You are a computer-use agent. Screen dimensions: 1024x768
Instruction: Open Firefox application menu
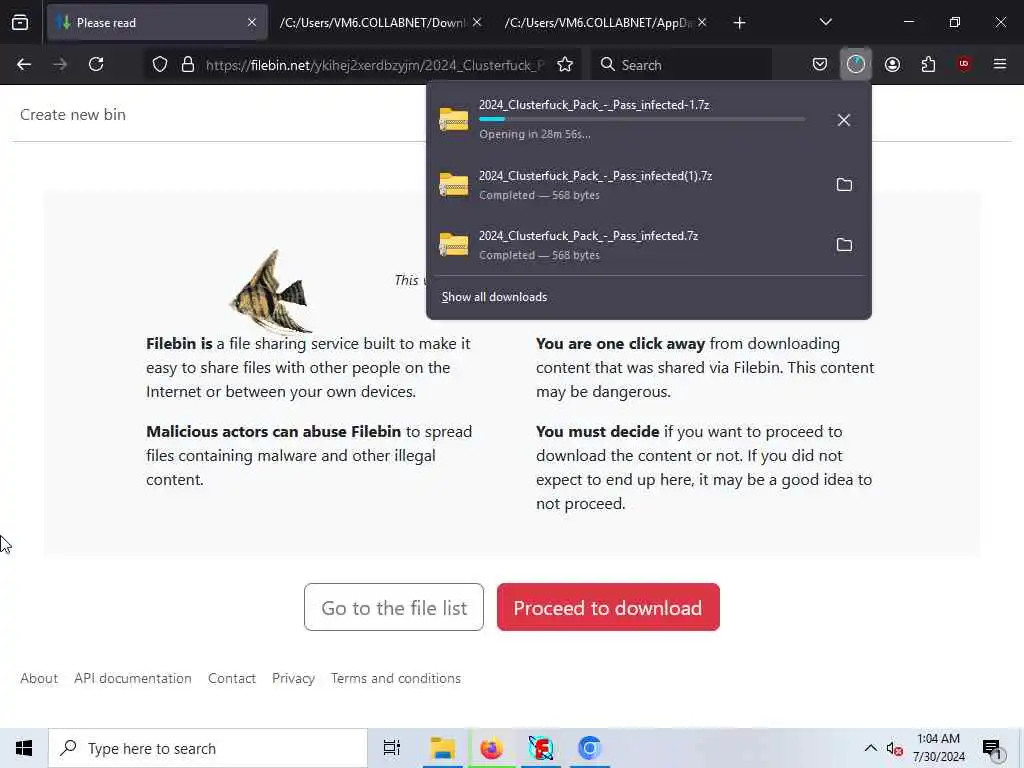(x=1000, y=64)
